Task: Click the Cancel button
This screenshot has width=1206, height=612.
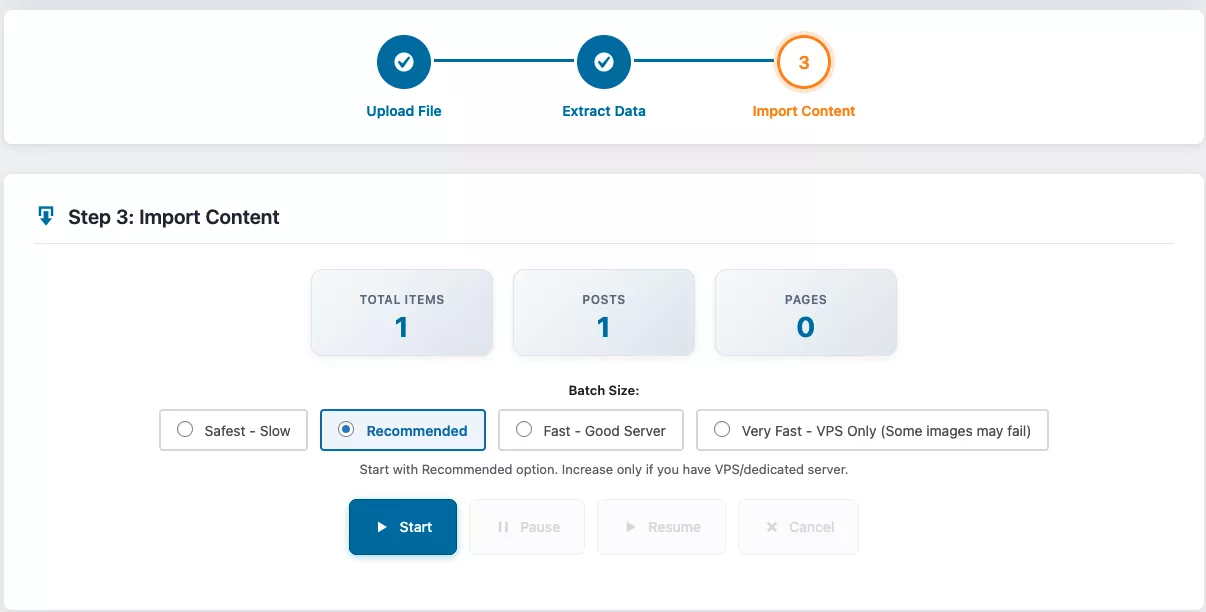Action: pos(798,527)
